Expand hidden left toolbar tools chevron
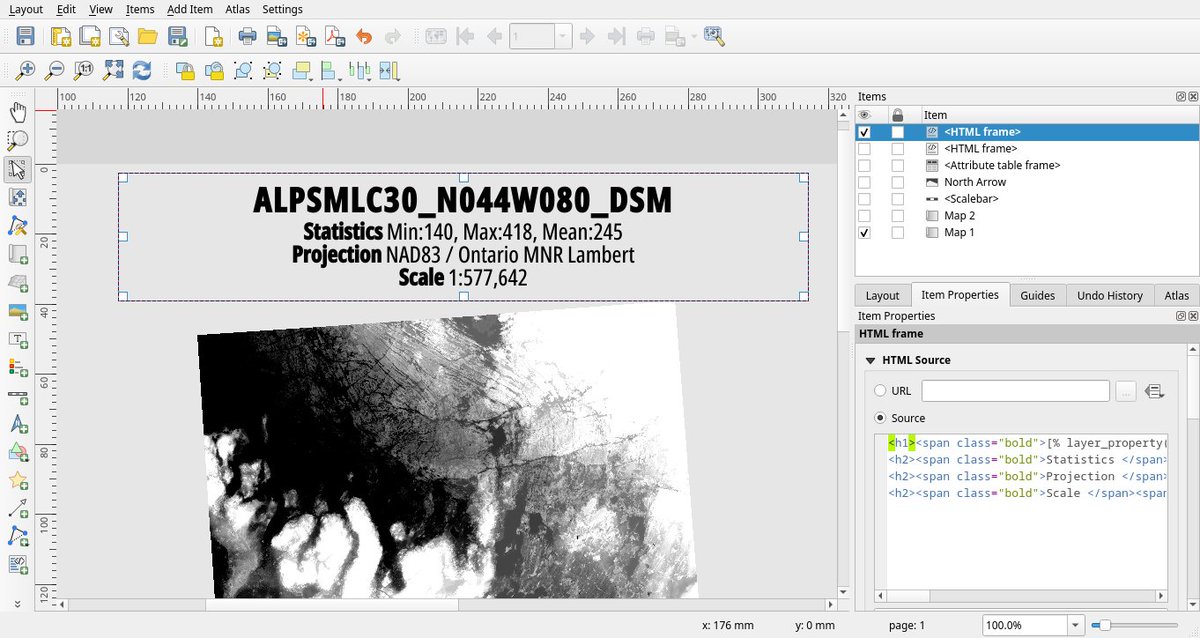Image resolution: width=1200 pixels, height=638 pixels. tap(17, 604)
